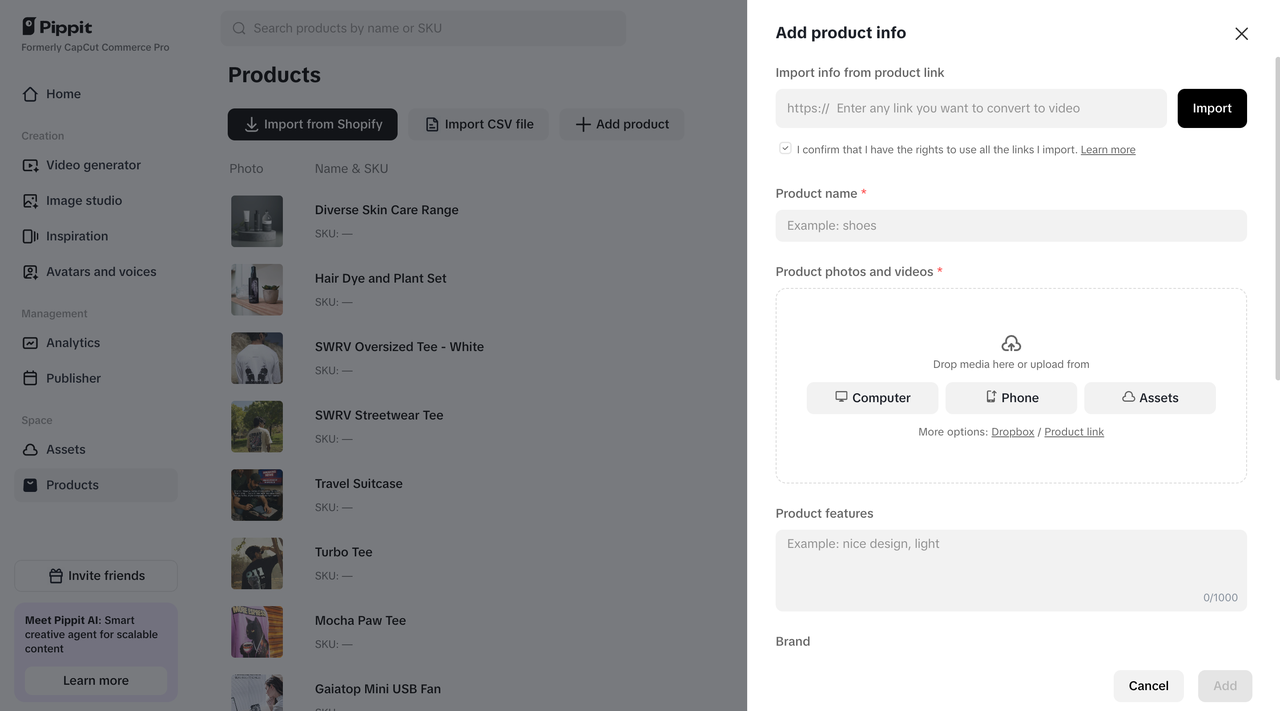Click the search magnifier icon
Image resolution: width=1280 pixels, height=711 pixels.
coord(238,28)
